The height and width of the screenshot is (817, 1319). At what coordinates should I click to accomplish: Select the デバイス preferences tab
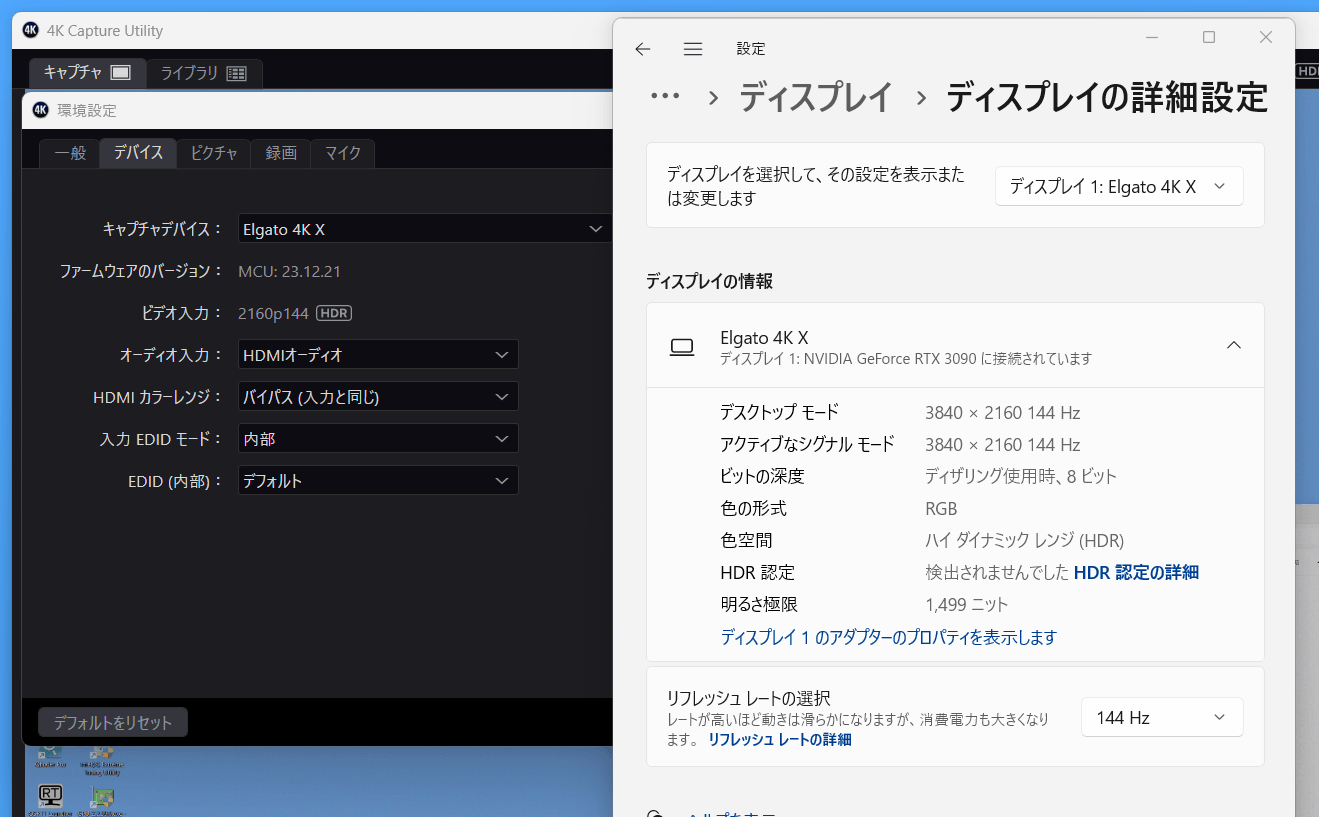tap(138, 153)
